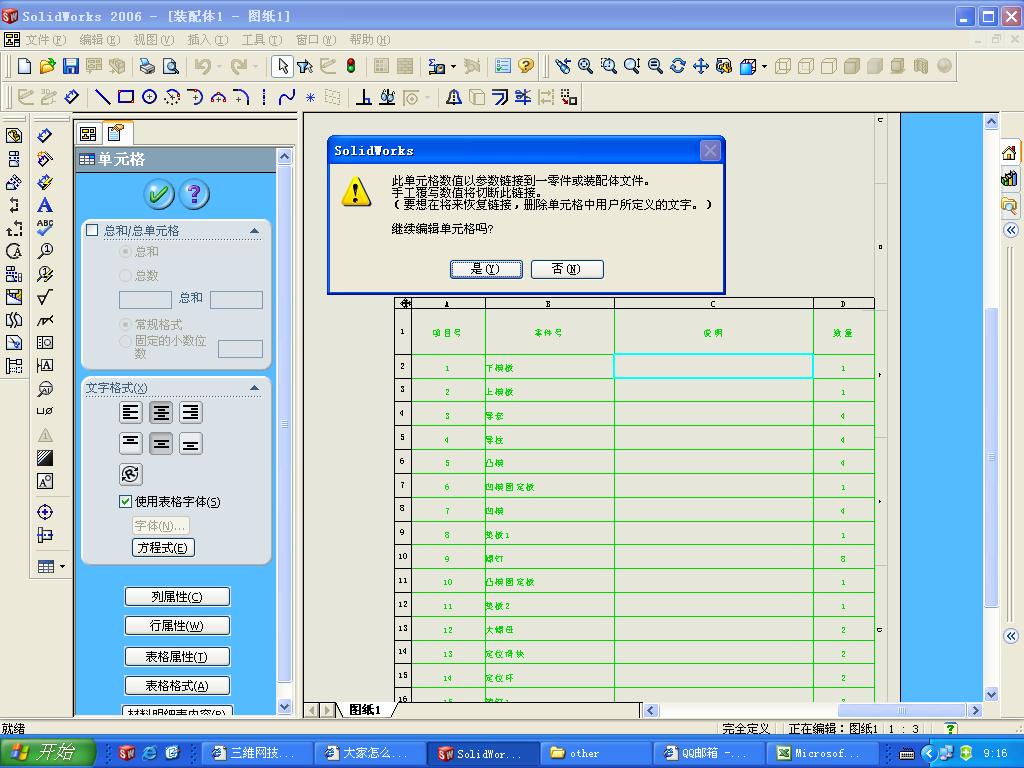Viewport: 1024px width, 768px height.
Task: Click the yellow question mark Help icon
Action: click(526, 66)
